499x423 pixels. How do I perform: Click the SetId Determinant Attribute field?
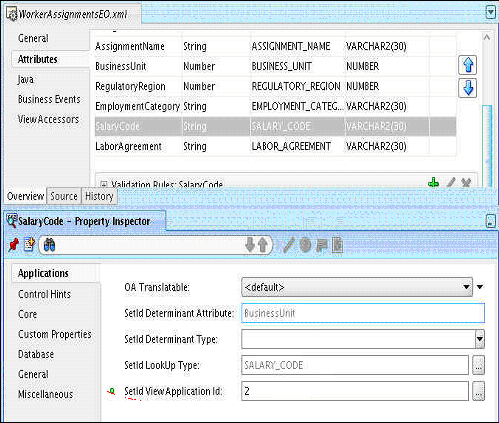click(363, 313)
